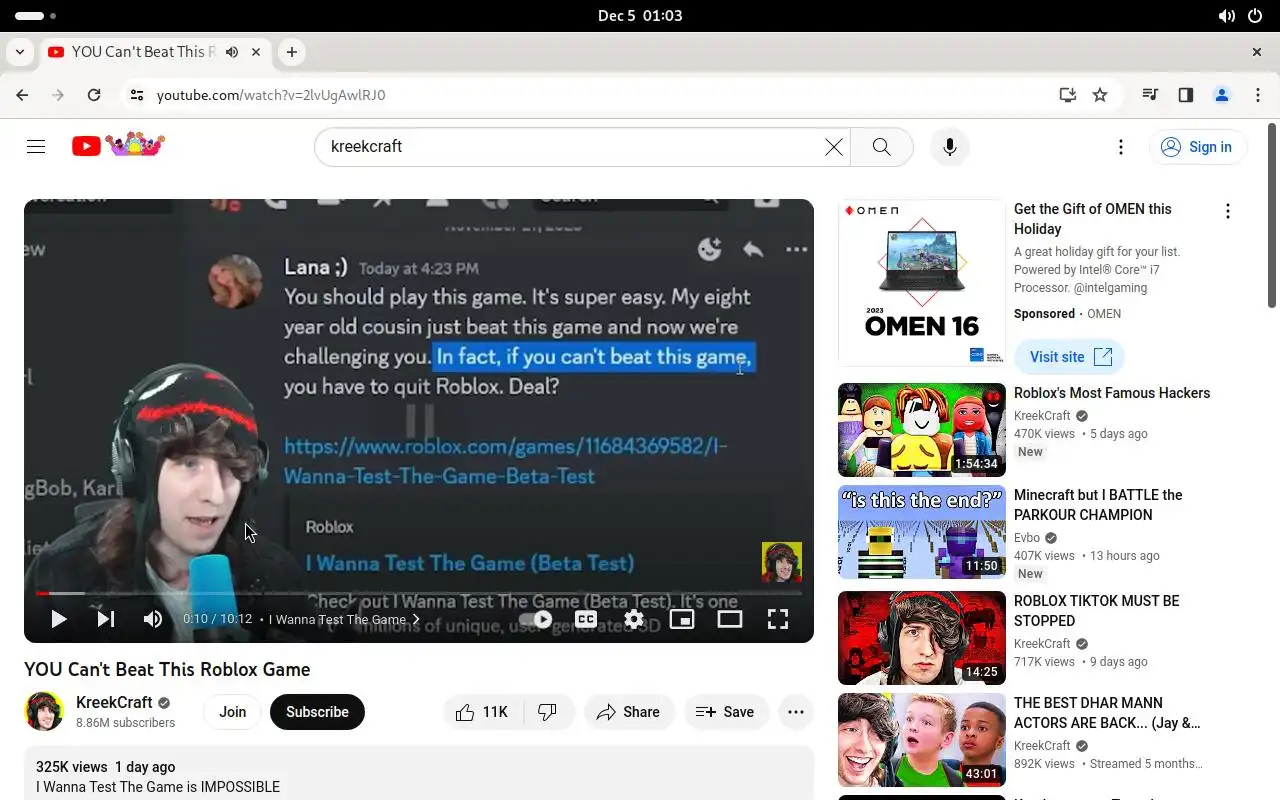Screen dimensions: 1280x800
Task: Open Activities overview in top bar
Action: pyautogui.click(x=35, y=16)
